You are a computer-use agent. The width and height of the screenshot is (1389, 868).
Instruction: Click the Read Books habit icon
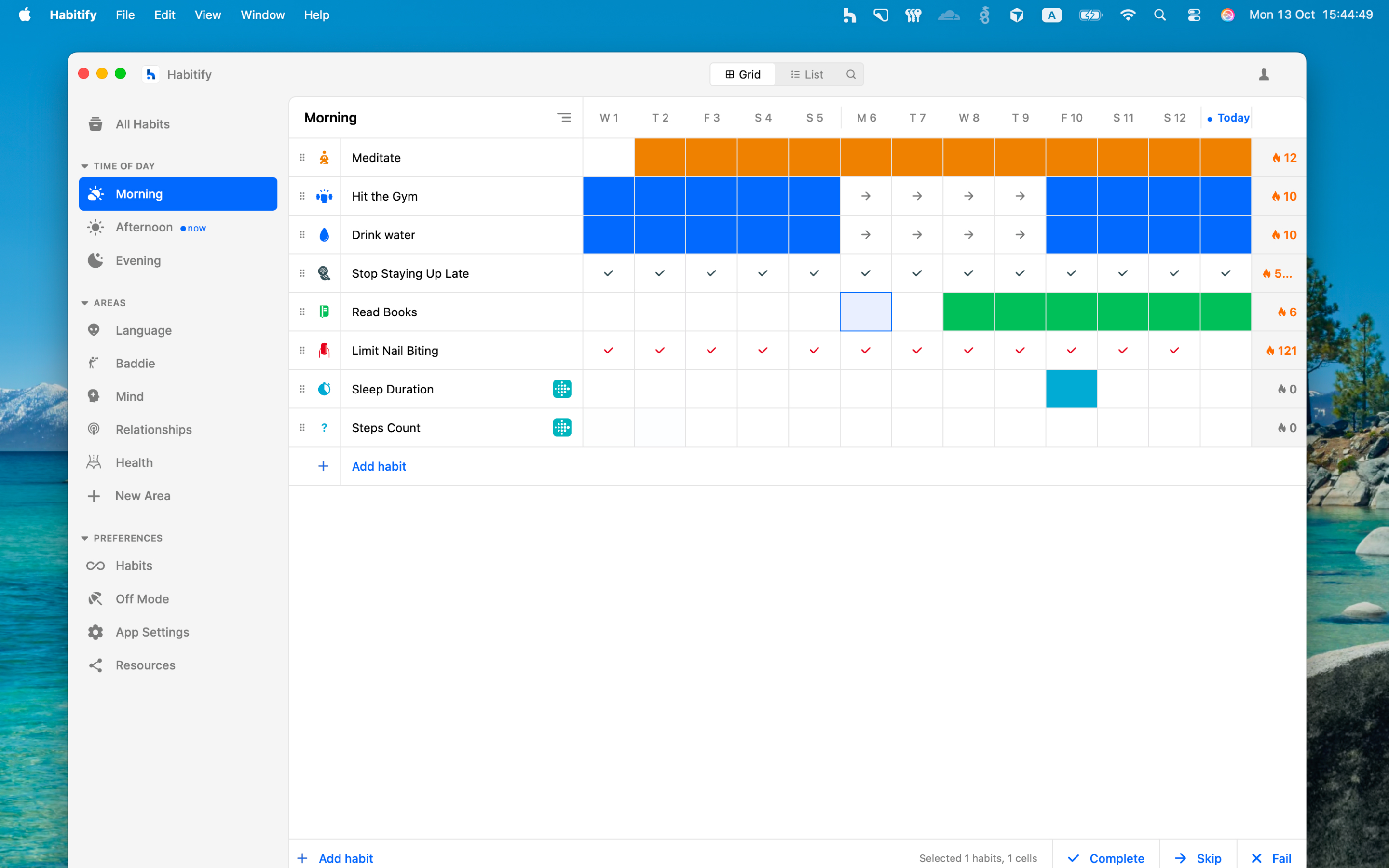(x=324, y=312)
